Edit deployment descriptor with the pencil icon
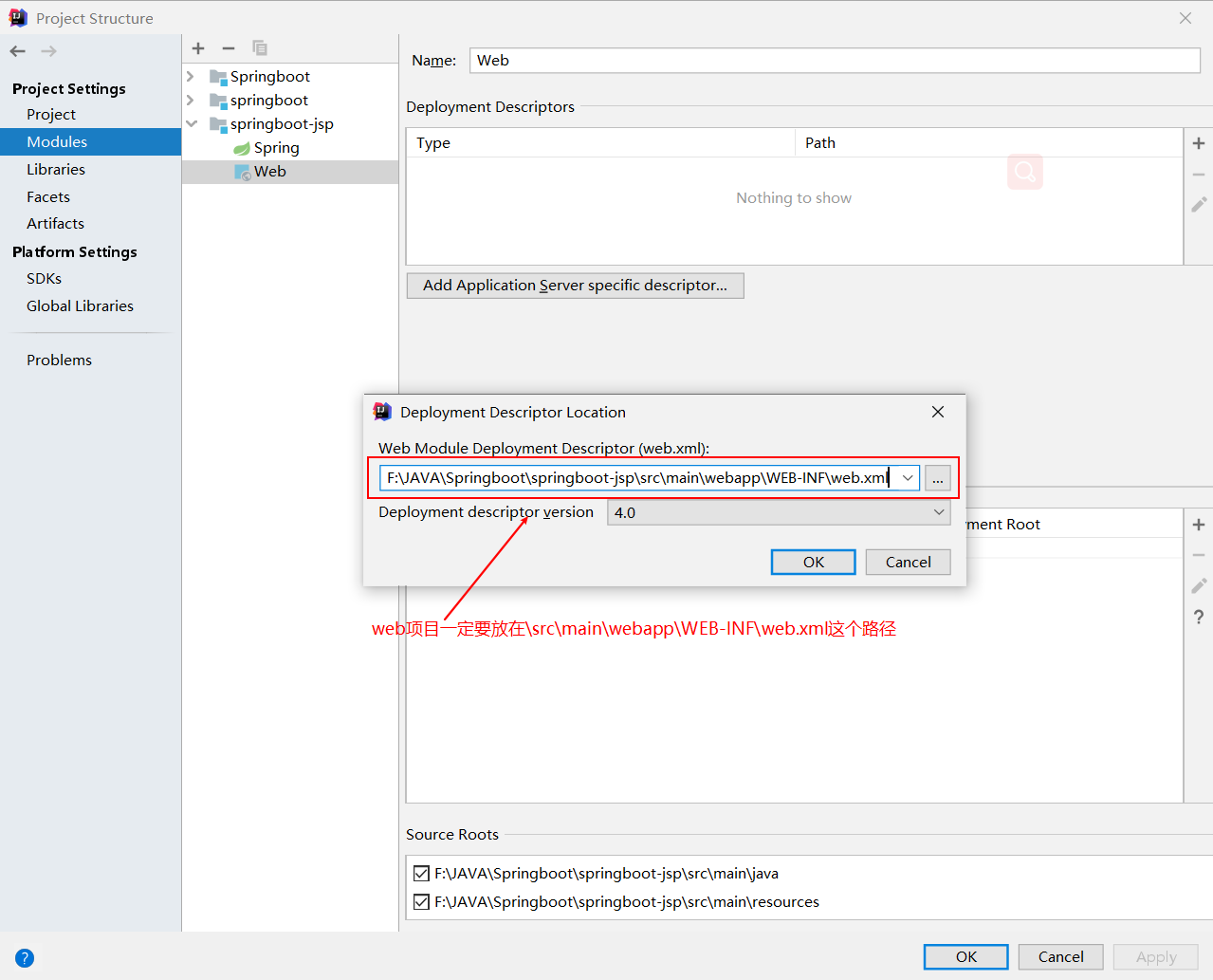The height and width of the screenshot is (980, 1213). [1199, 205]
